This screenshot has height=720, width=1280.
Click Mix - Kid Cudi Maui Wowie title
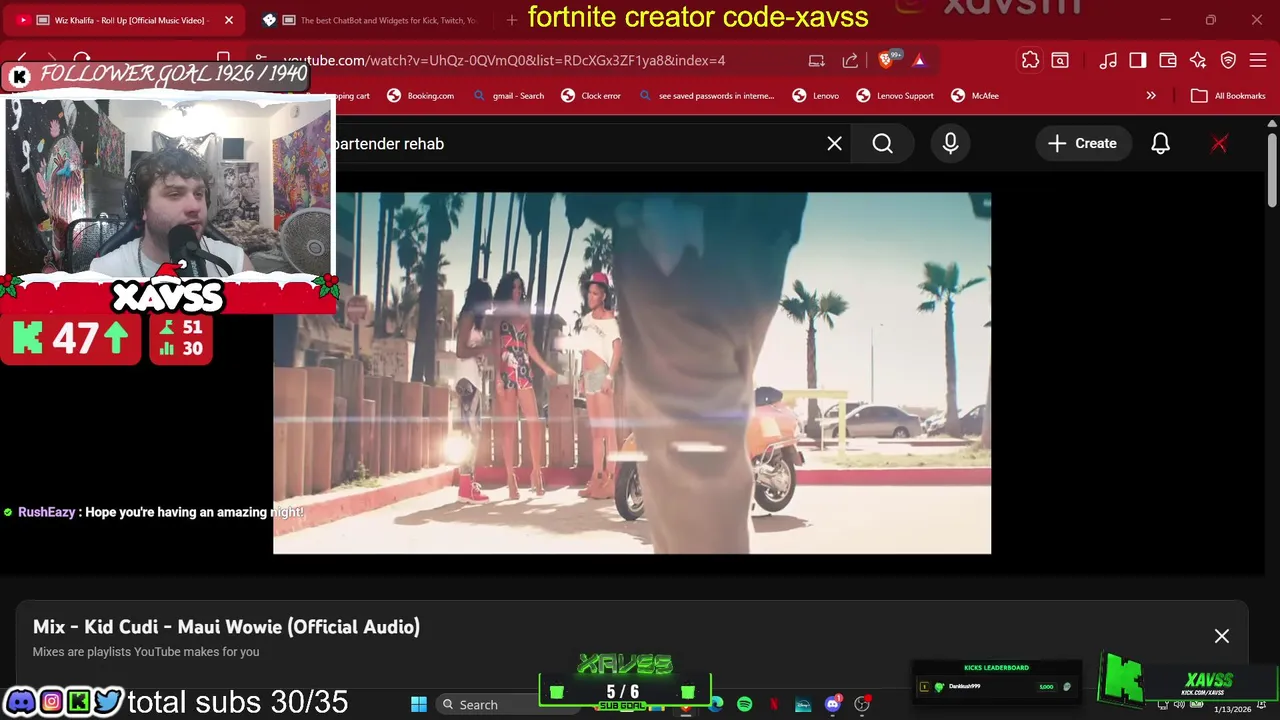[x=226, y=627]
